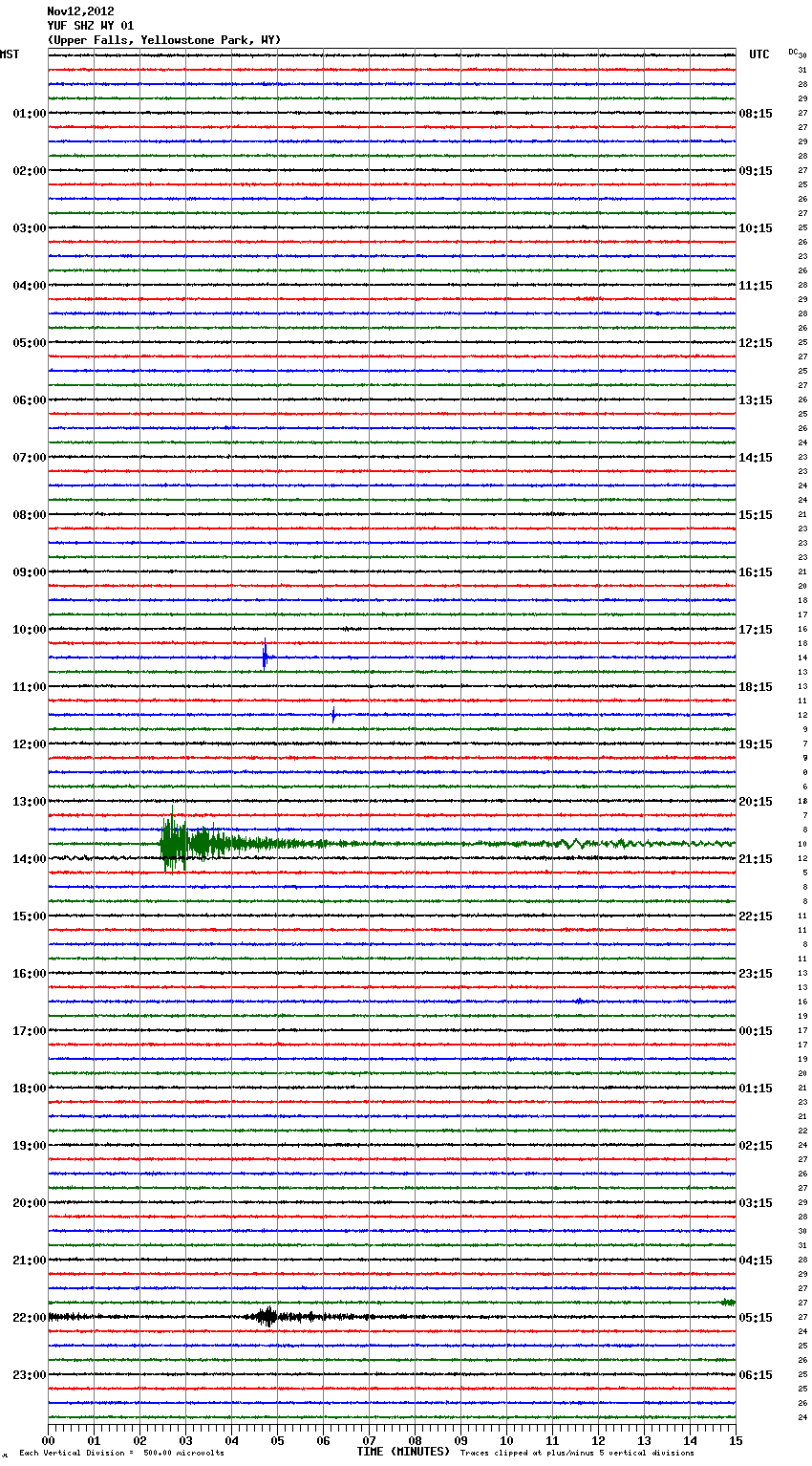Click the small blue spike after 11:00 MST

click(332, 714)
